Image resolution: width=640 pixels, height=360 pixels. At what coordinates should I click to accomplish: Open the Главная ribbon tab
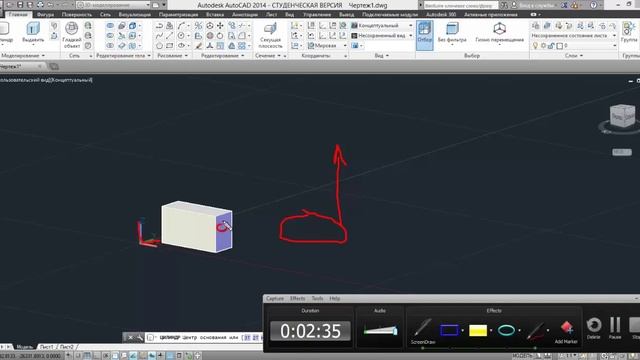[18, 14]
